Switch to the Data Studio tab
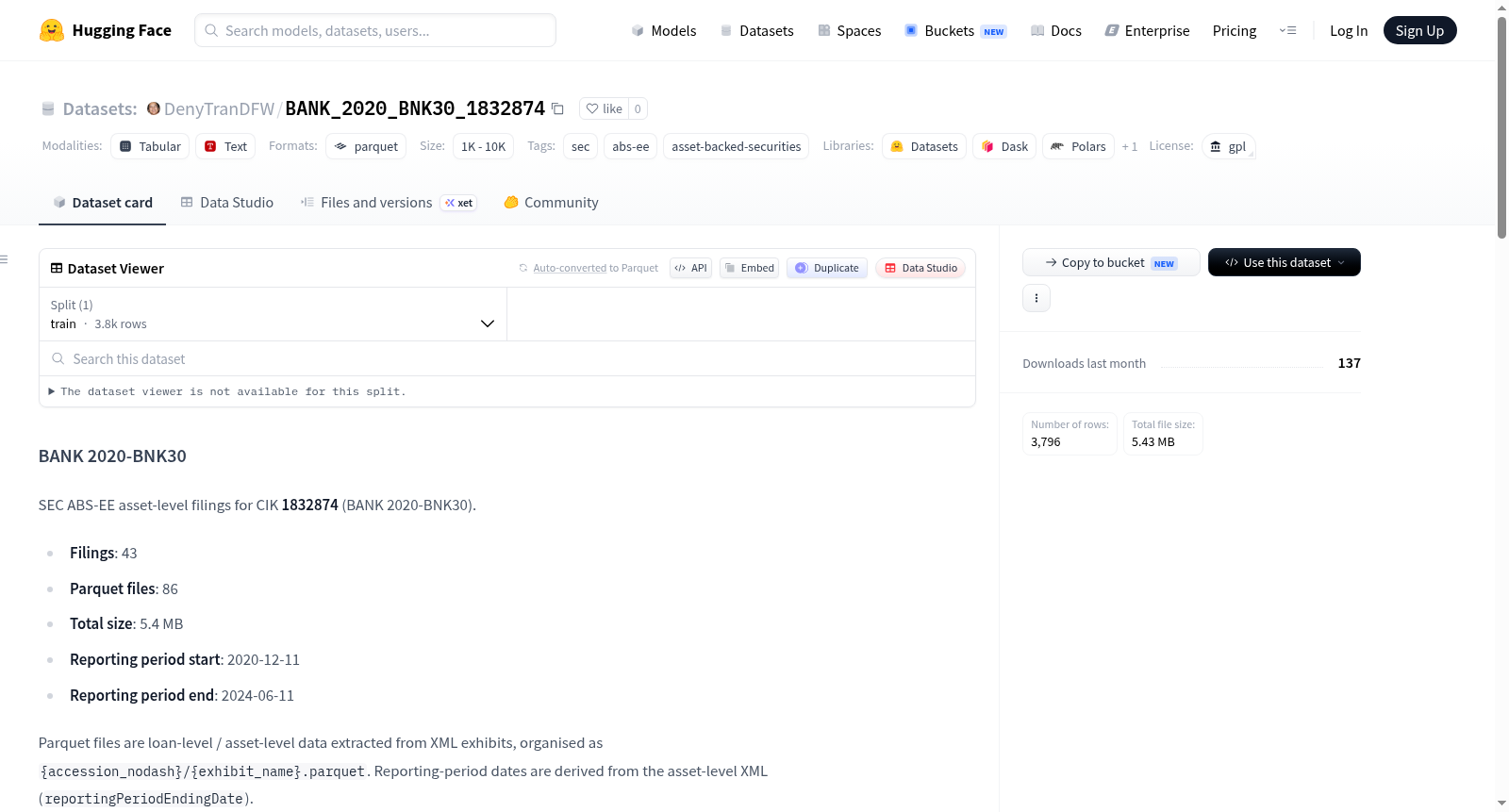Viewport: 1509px width, 812px height. (x=227, y=202)
